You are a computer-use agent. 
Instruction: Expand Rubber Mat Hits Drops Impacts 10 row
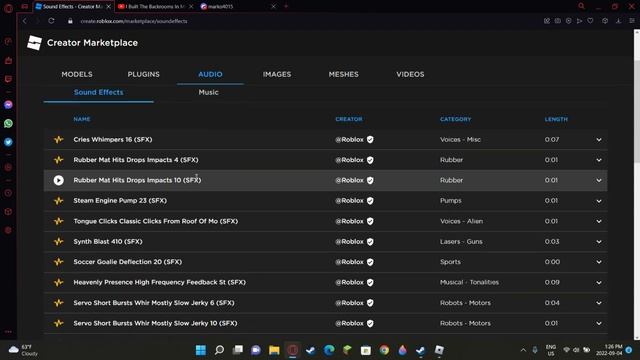pos(599,180)
